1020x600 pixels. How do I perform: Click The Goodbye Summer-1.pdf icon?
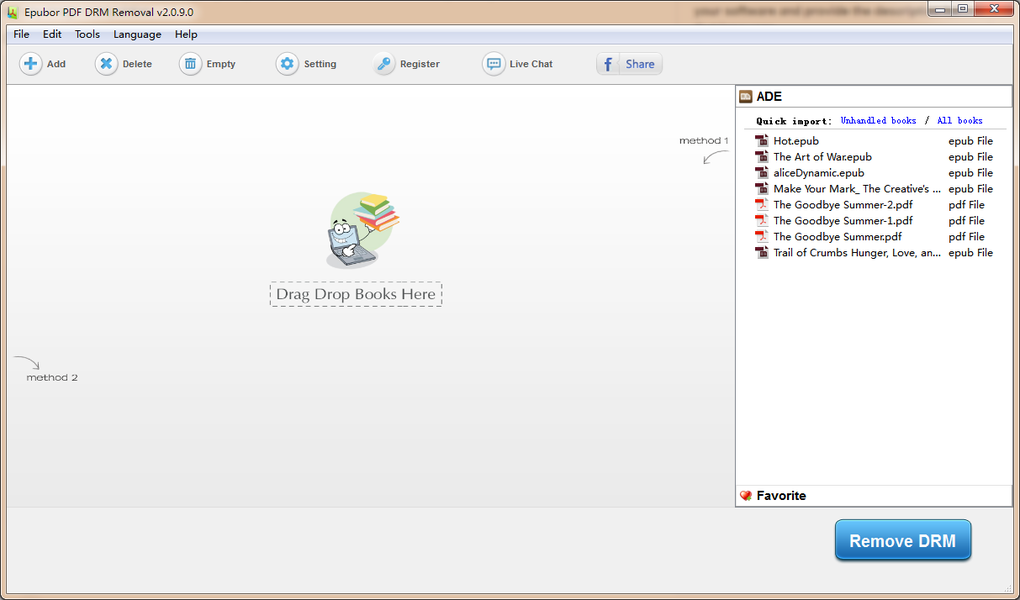761,221
